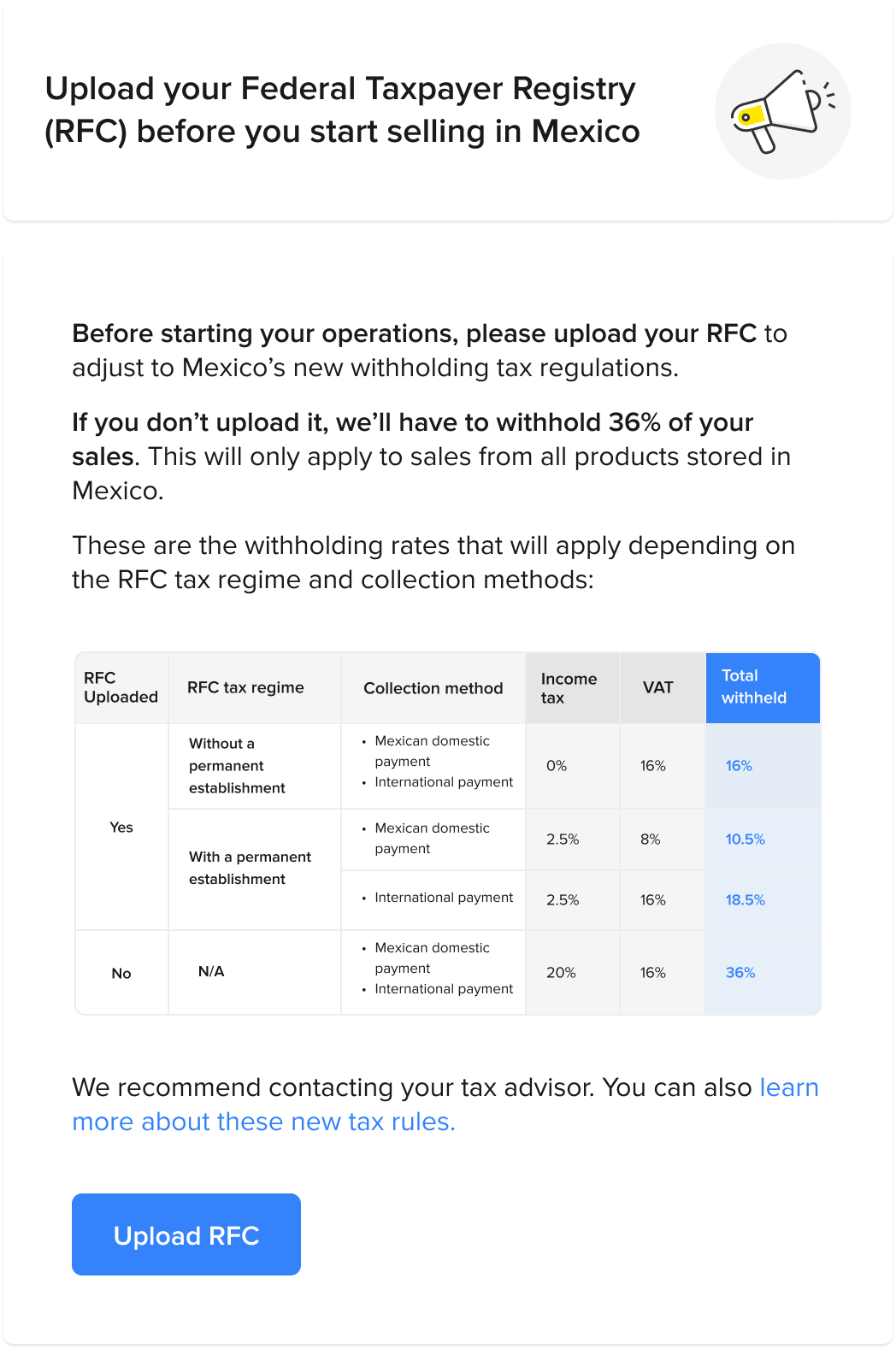896x1349 pixels.
Task: Select the 18.5% total withheld cell
Action: pos(746,900)
